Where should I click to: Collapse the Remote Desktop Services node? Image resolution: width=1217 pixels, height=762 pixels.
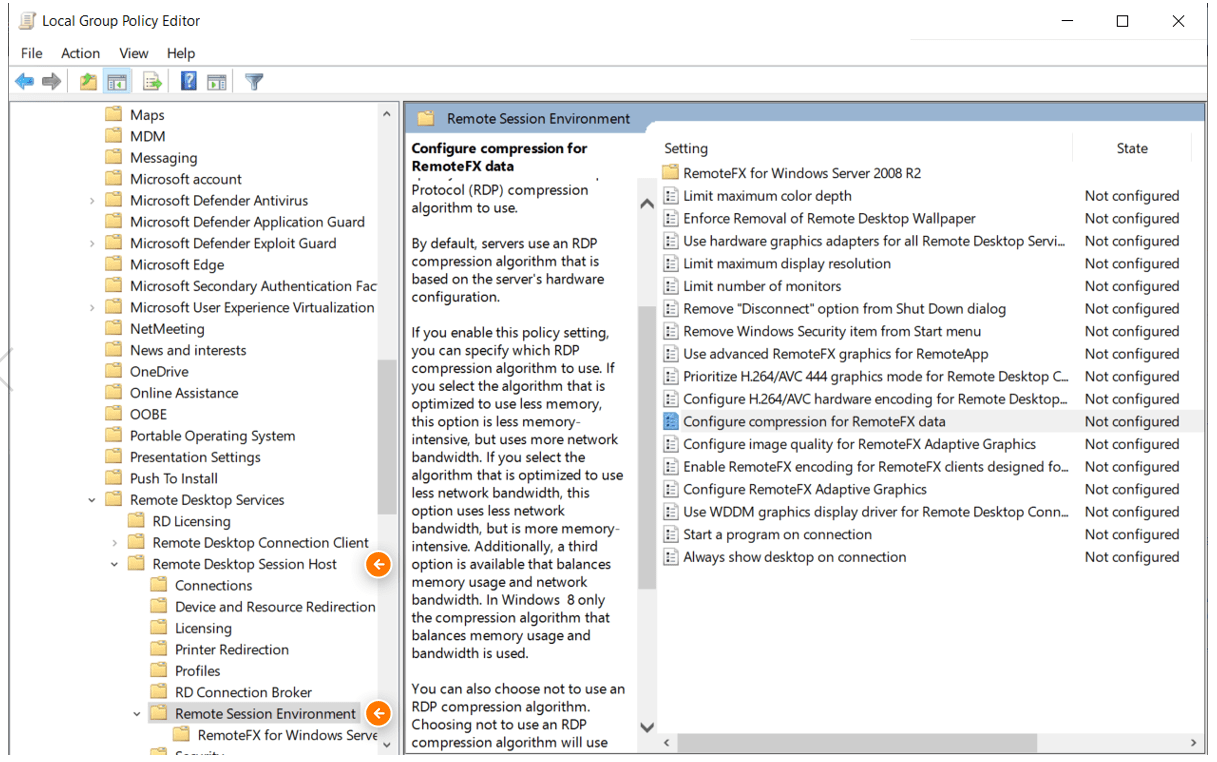click(92, 500)
